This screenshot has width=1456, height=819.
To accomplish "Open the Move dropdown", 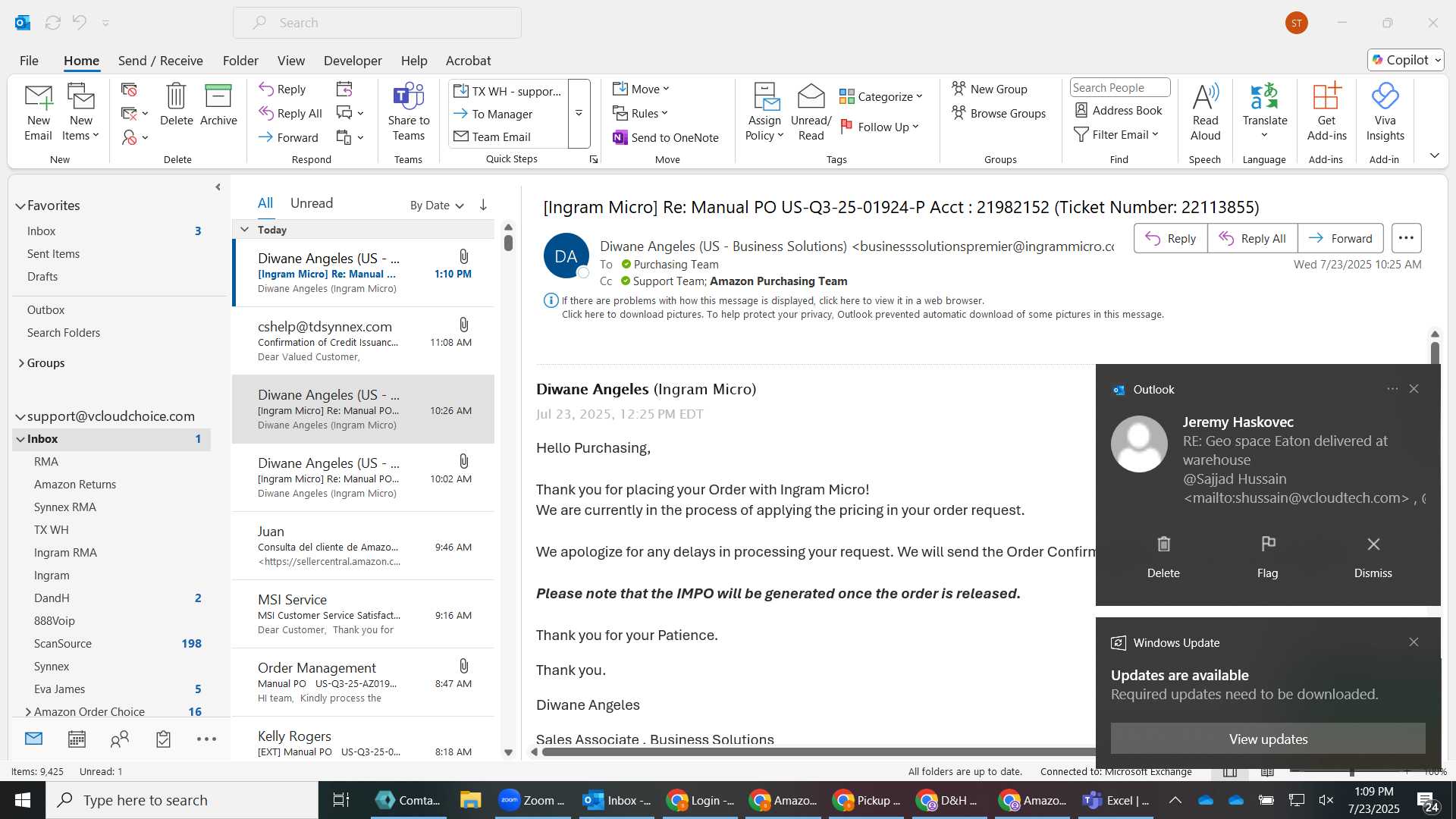I will click(641, 89).
